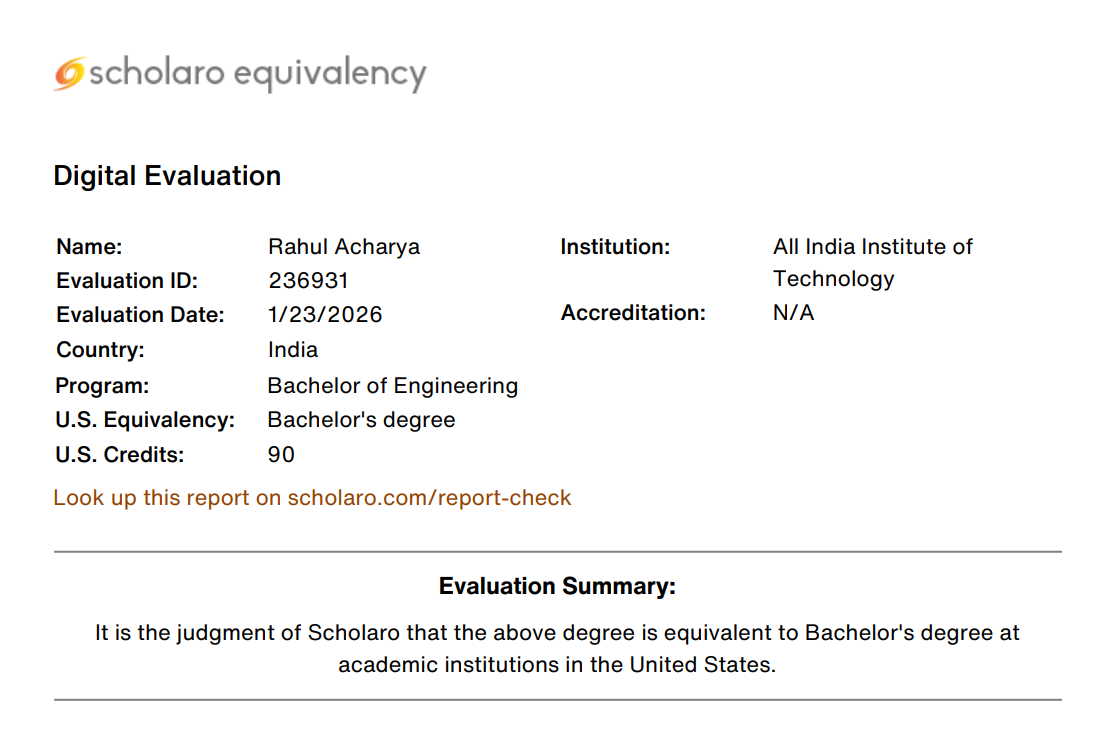
Task: Click the Bachelor's degree U.S. equivalency value
Action: [x=361, y=420]
